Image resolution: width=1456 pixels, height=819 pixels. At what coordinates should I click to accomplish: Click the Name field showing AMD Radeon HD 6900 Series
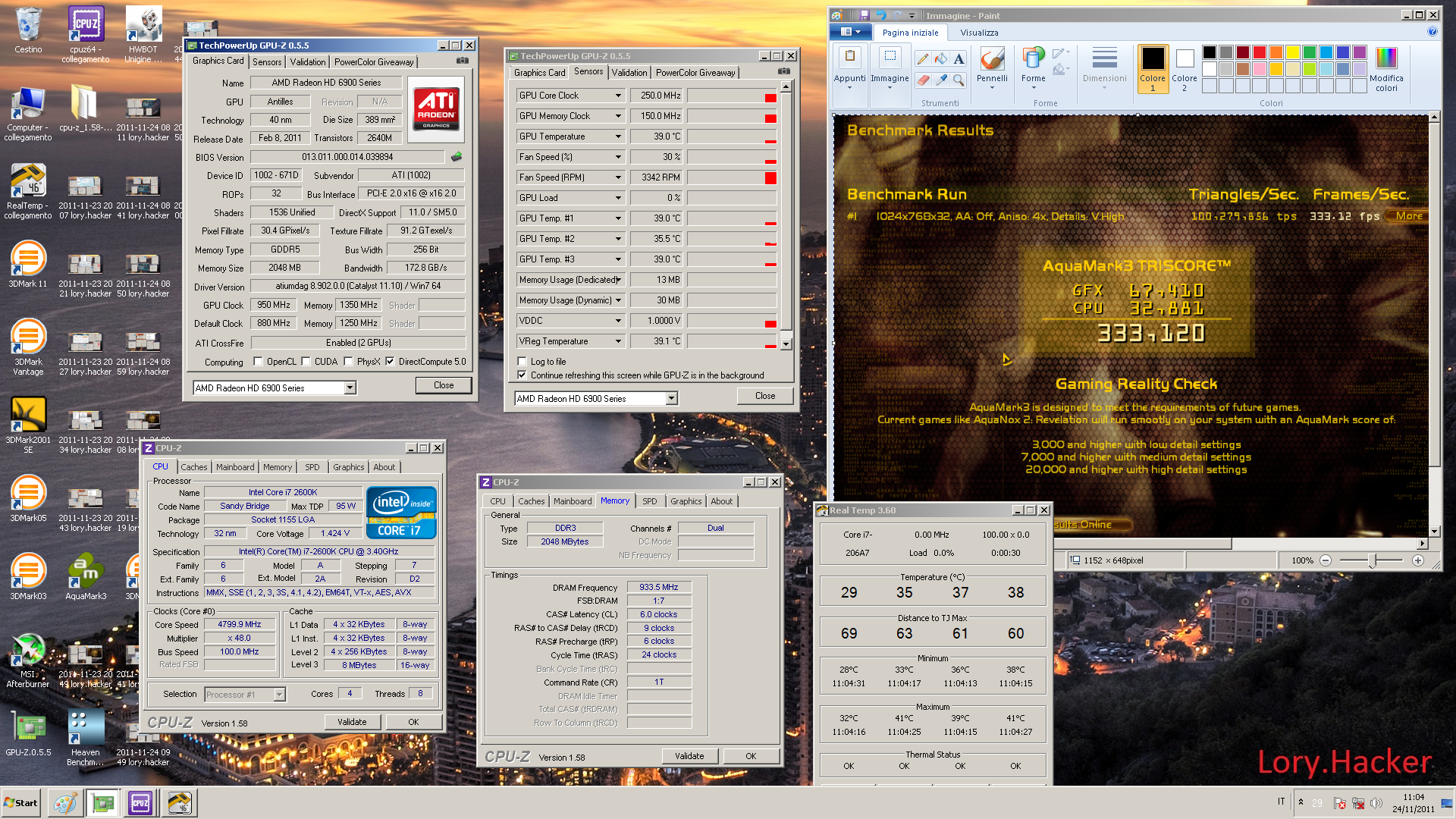click(x=326, y=83)
